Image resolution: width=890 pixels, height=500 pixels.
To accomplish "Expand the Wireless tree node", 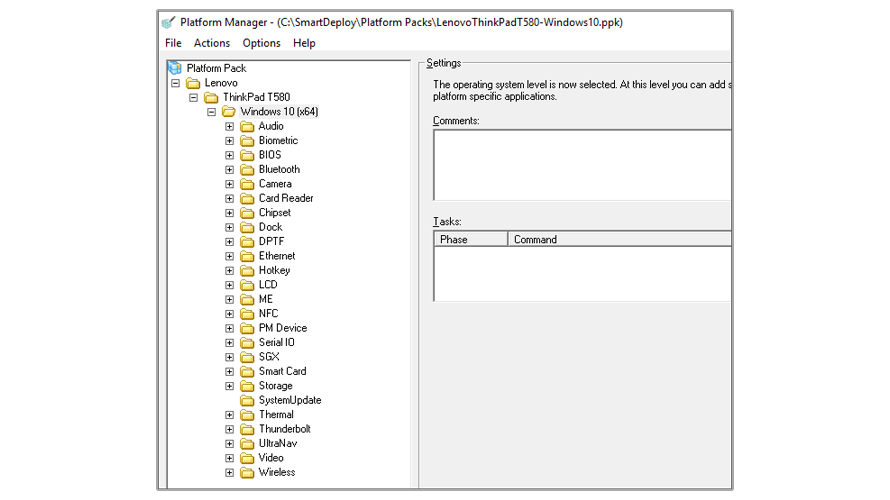I will [229, 472].
